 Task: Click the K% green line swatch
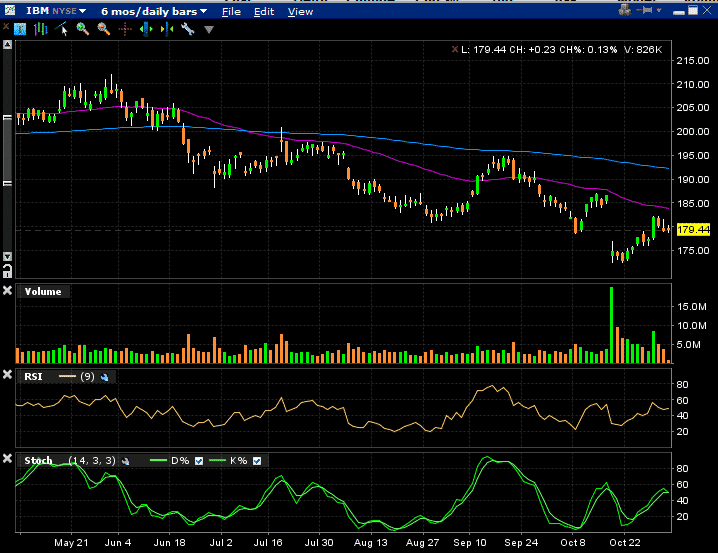218,461
